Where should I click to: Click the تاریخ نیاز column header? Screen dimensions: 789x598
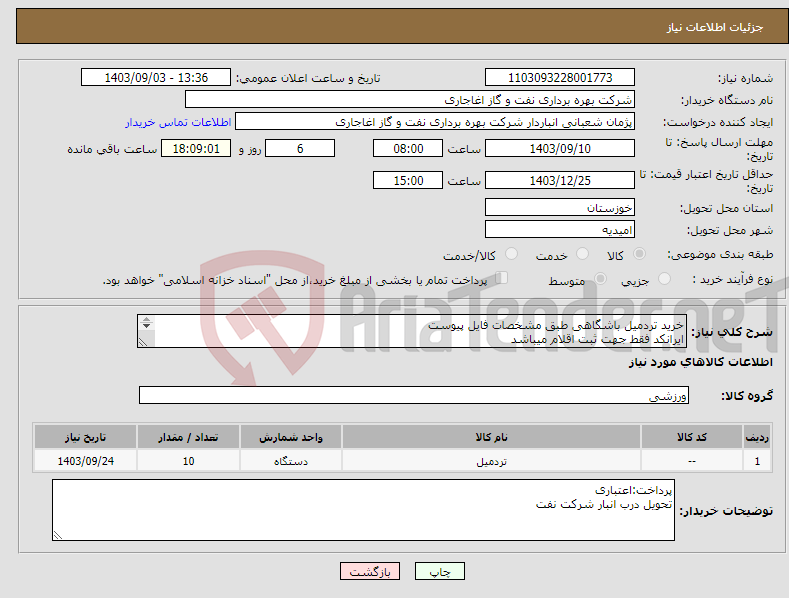click(86, 437)
